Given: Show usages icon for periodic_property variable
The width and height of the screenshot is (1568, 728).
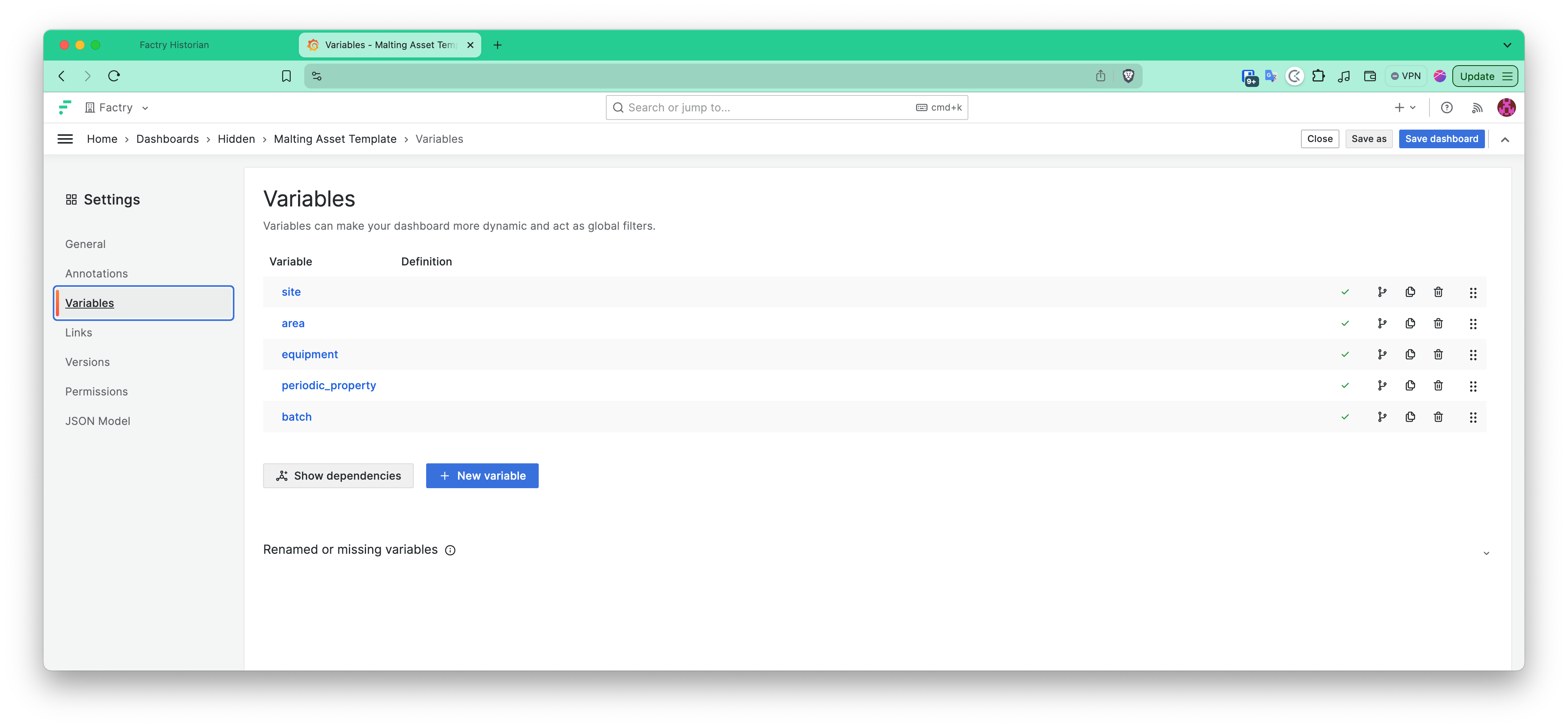Looking at the screenshot, I should (1382, 385).
